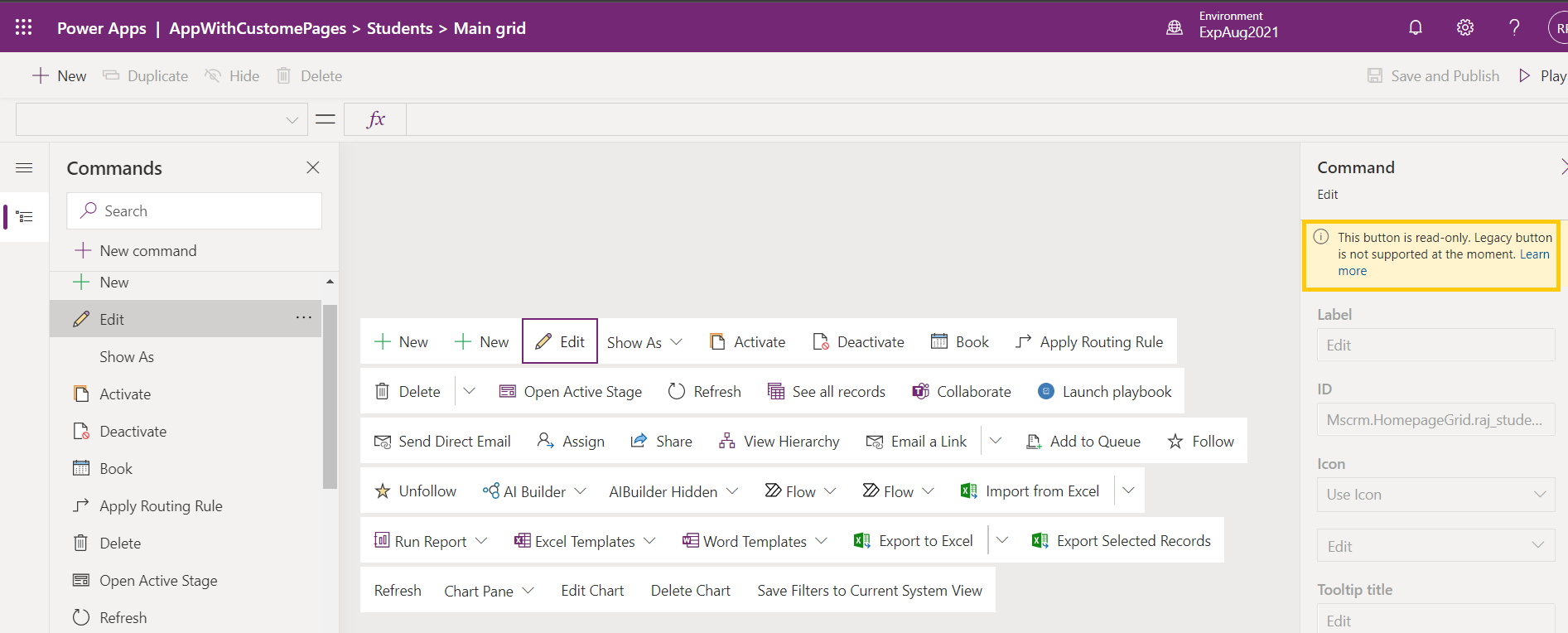
Task: Click the Launch playbook command icon
Action: coord(1046,391)
